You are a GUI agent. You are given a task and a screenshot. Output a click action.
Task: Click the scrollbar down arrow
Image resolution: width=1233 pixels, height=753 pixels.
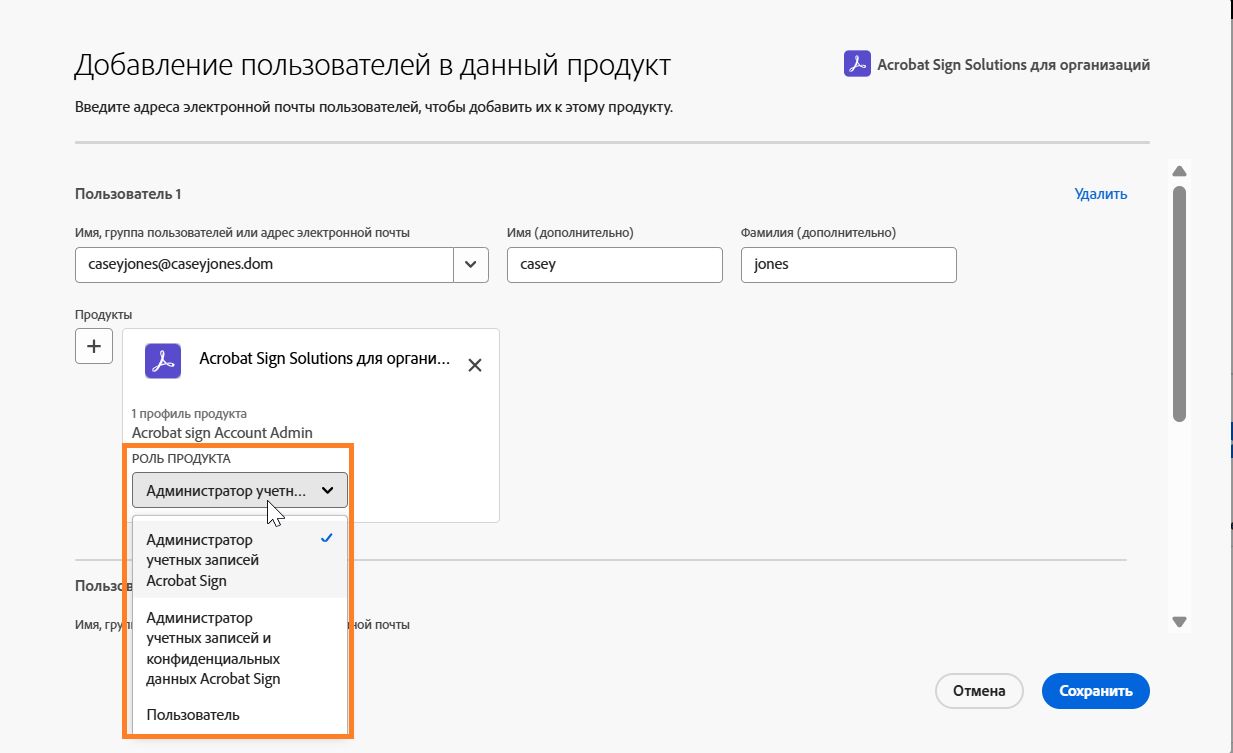pyautogui.click(x=1179, y=620)
